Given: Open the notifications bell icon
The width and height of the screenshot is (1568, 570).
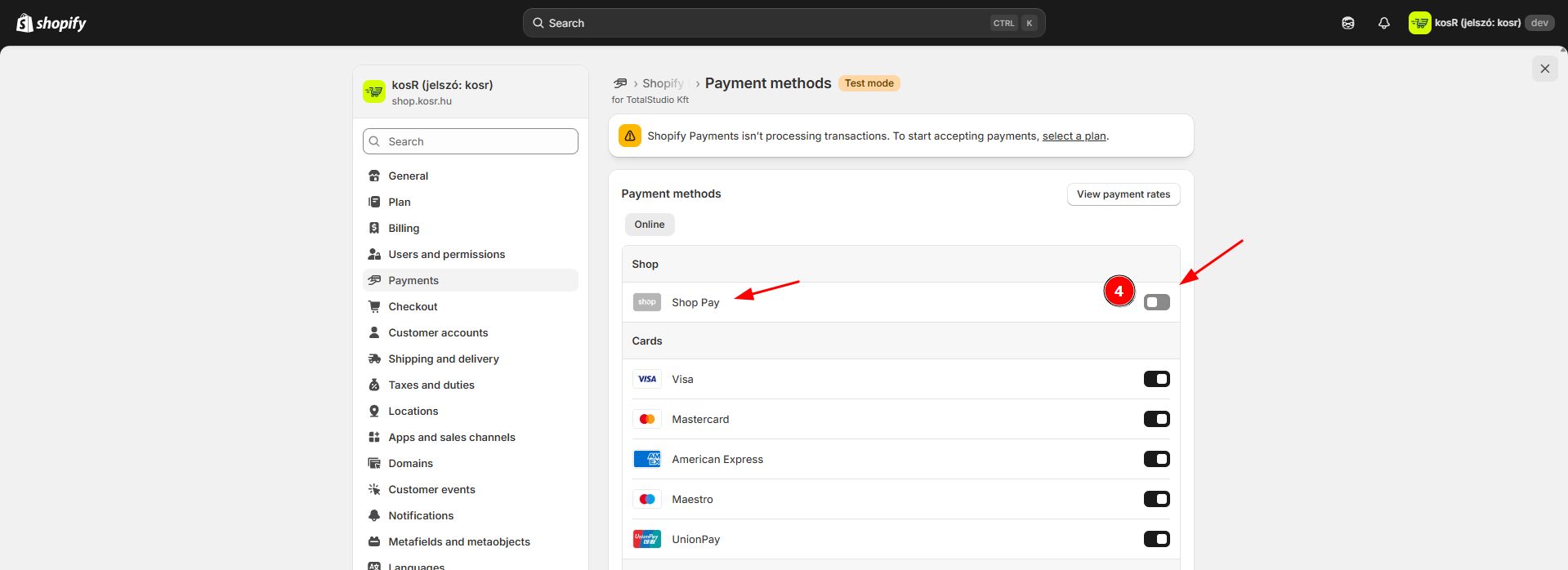Looking at the screenshot, I should pyautogui.click(x=1383, y=23).
